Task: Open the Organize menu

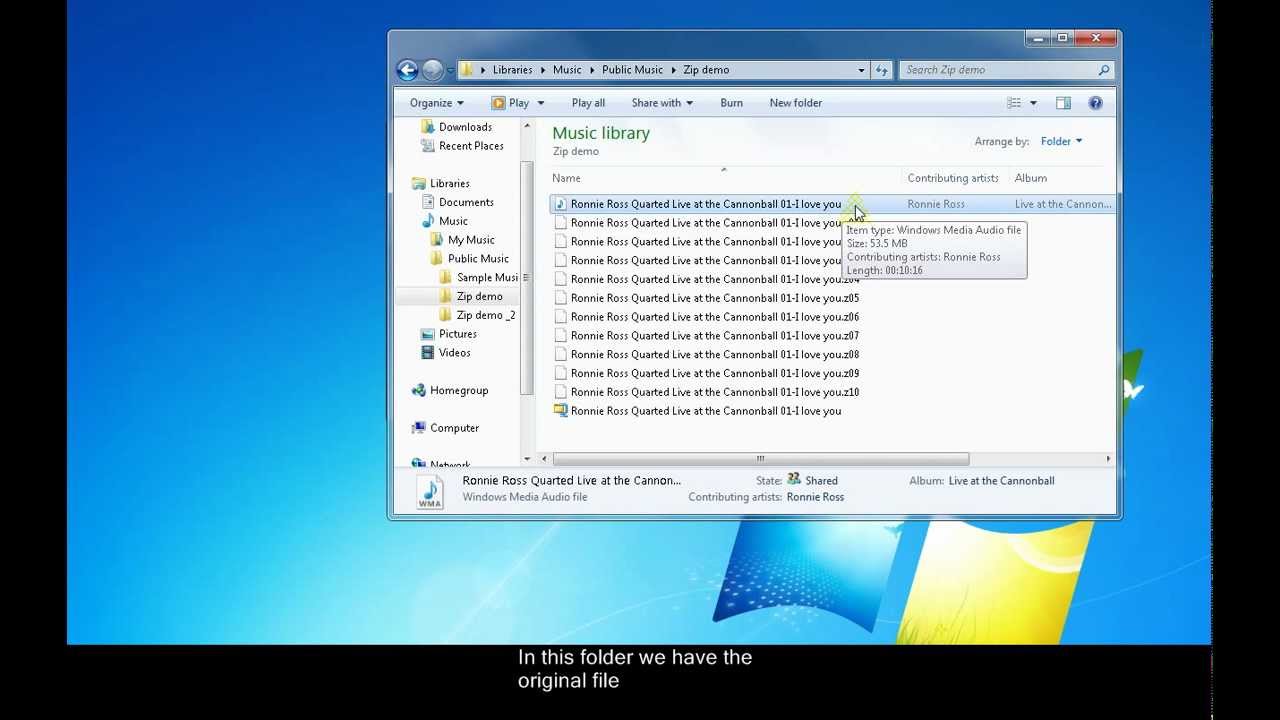Action: [x=437, y=103]
